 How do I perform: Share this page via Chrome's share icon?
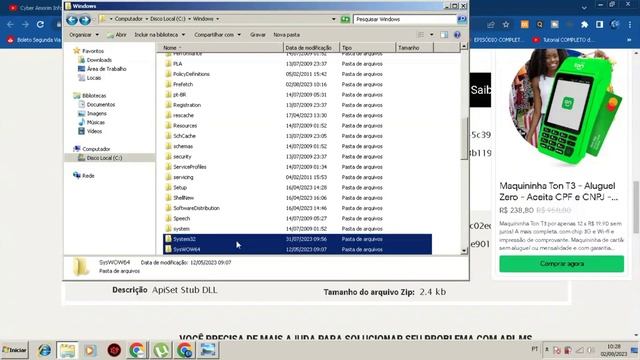(491, 24)
